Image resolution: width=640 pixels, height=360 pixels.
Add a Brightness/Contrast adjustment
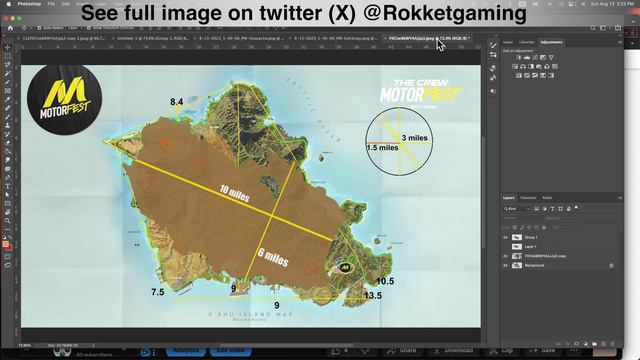coord(519,58)
